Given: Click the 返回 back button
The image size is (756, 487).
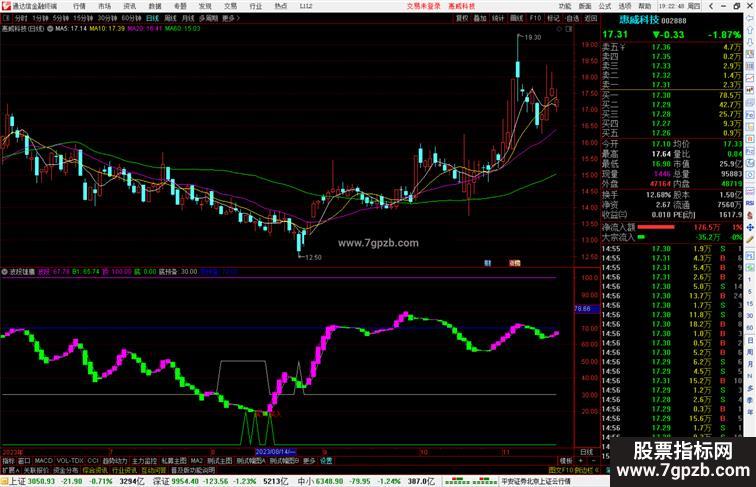Looking at the screenshot, I should click(591, 18).
